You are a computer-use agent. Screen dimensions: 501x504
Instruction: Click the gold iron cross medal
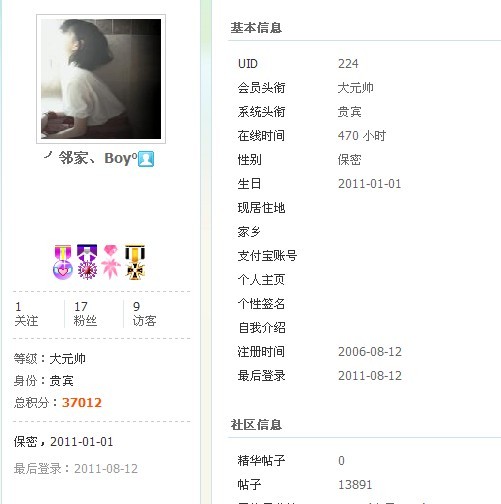click(x=135, y=262)
